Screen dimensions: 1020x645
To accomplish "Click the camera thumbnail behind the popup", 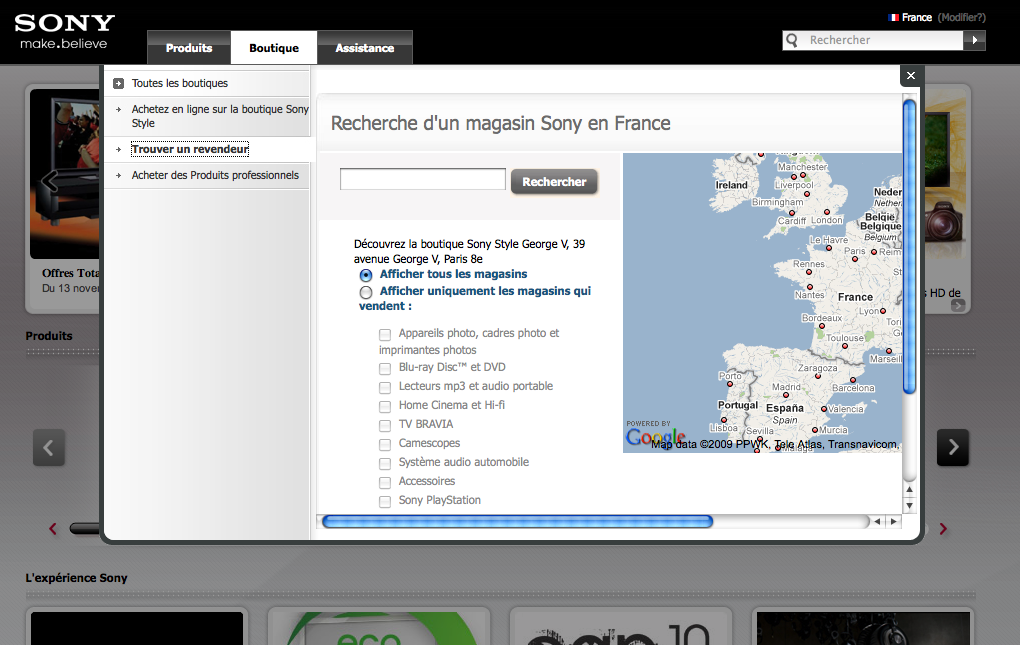I will pos(943,222).
